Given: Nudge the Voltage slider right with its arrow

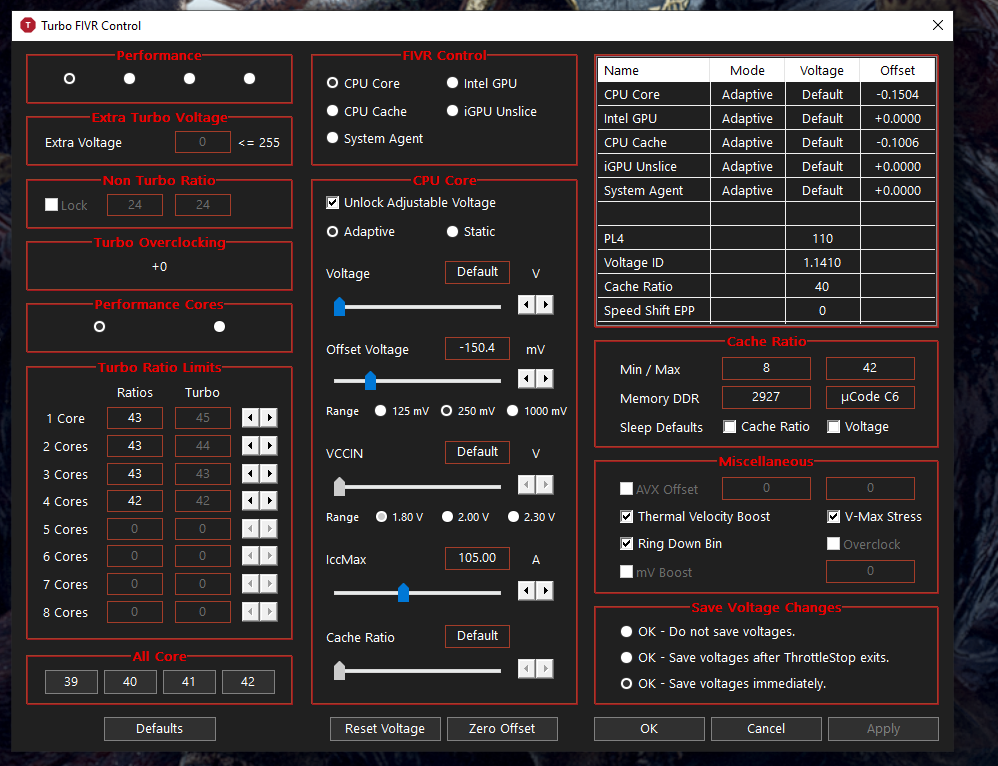Looking at the screenshot, I should pyautogui.click(x=545, y=305).
